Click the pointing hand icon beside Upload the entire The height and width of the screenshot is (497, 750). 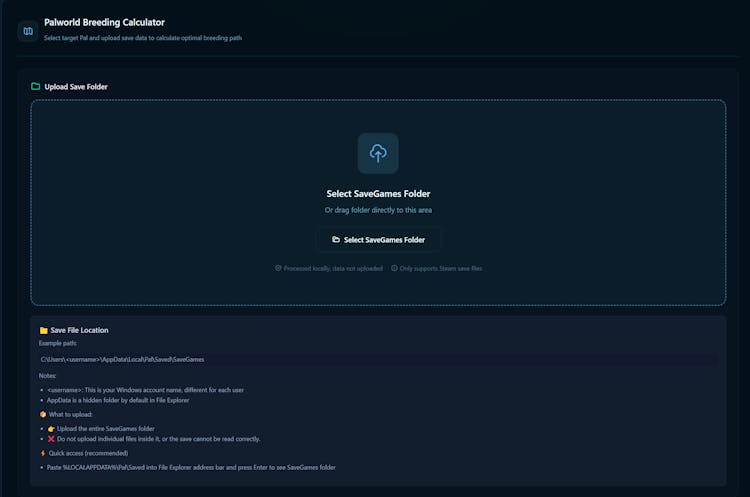pyautogui.click(x=51, y=428)
